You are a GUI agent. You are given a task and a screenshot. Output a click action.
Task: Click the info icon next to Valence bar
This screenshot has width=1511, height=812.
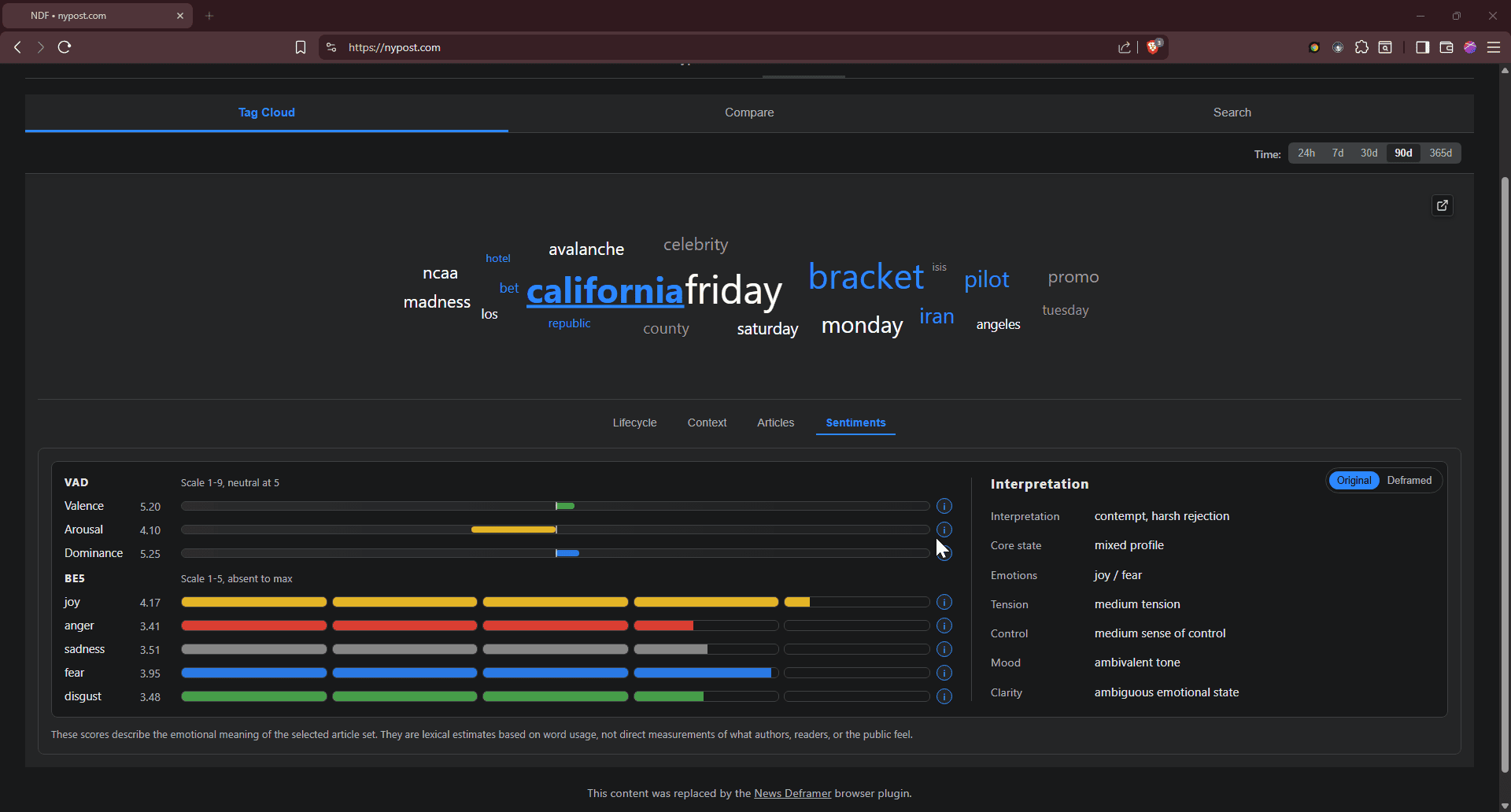[x=944, y=506]
